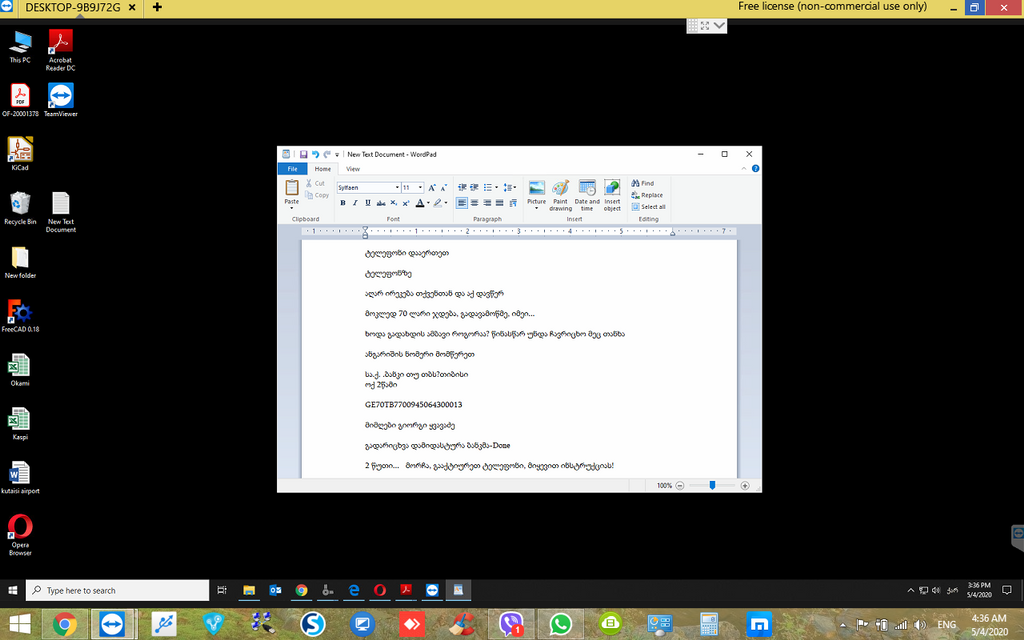Click the Cut button
This screenshot has height=640, width=1024.
(x=315, y=184)
